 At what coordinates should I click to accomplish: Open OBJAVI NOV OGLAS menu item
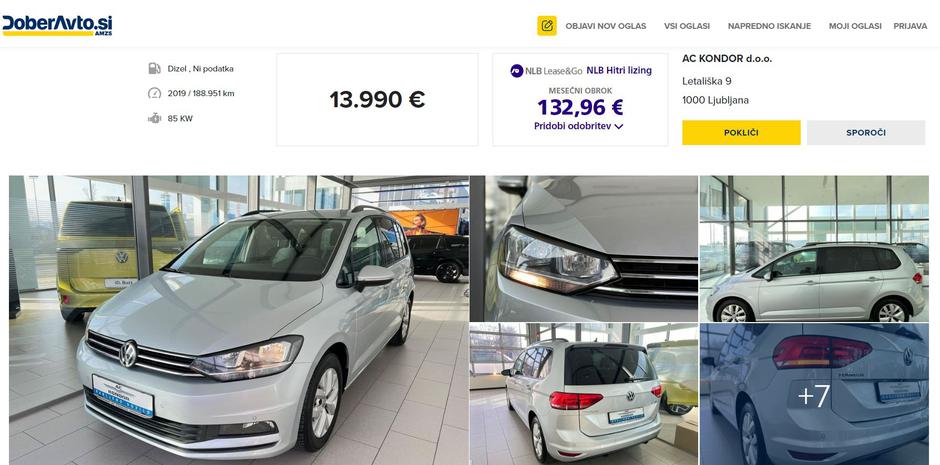605,26
